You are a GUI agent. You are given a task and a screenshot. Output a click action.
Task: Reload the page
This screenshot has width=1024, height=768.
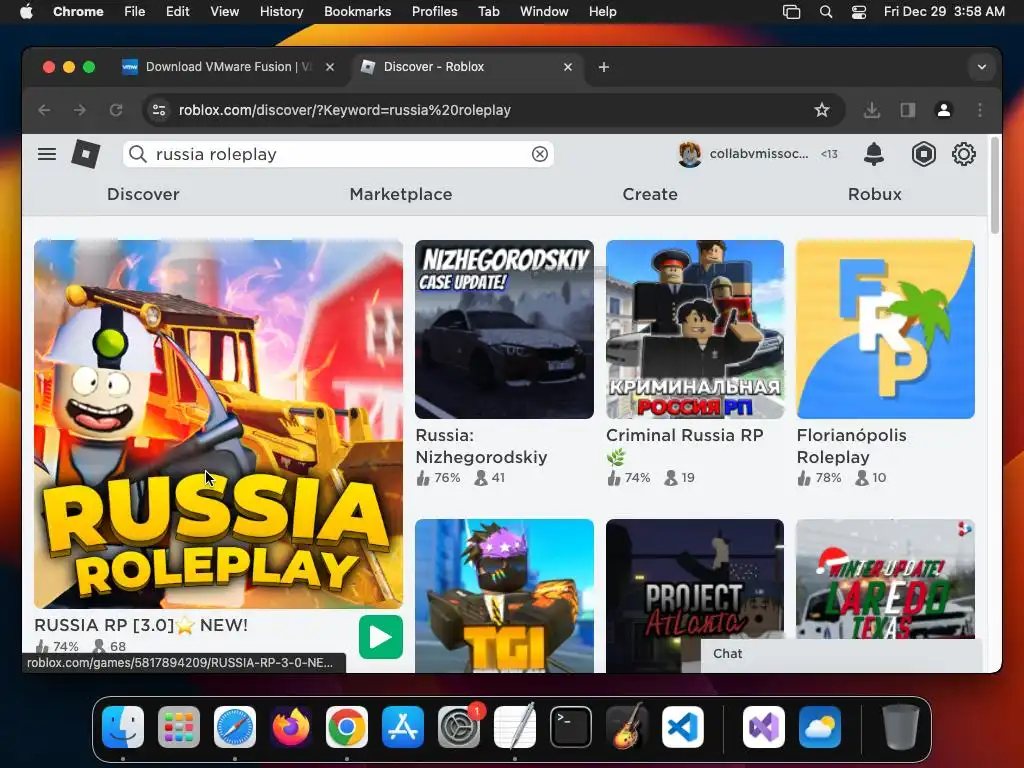click(116, 110)
